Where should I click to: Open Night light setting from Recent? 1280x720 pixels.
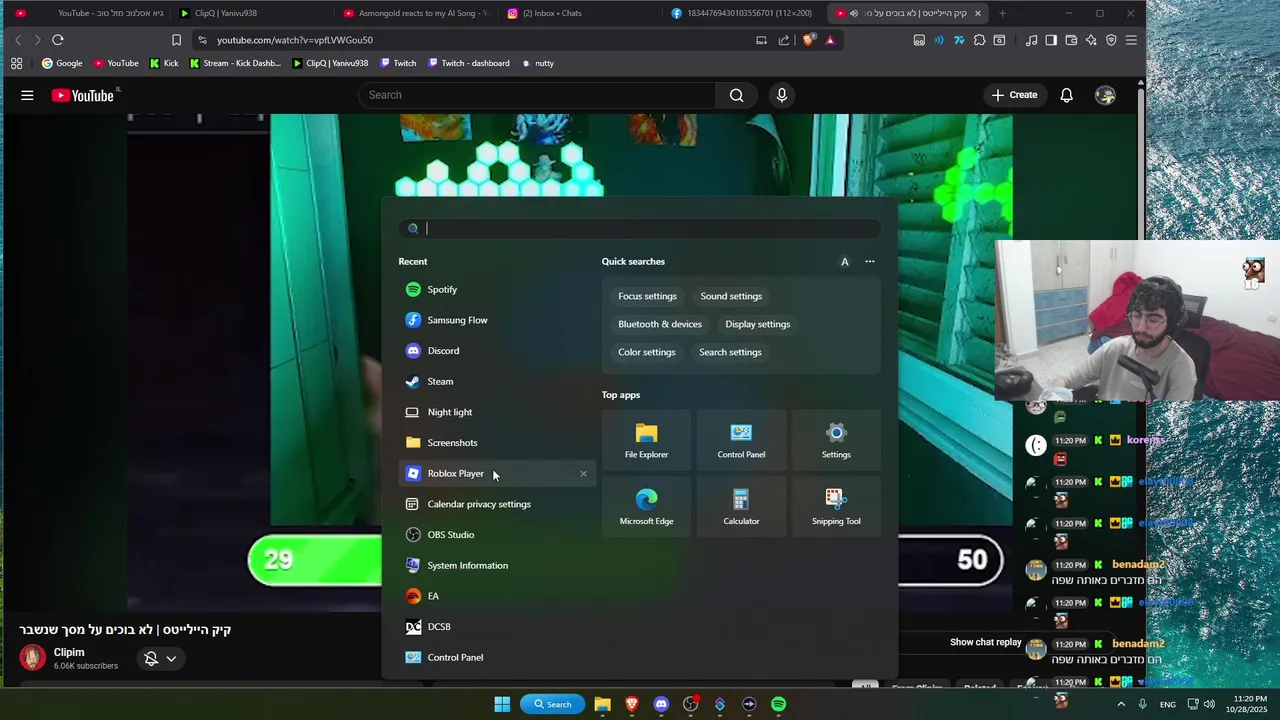[497, 412]
